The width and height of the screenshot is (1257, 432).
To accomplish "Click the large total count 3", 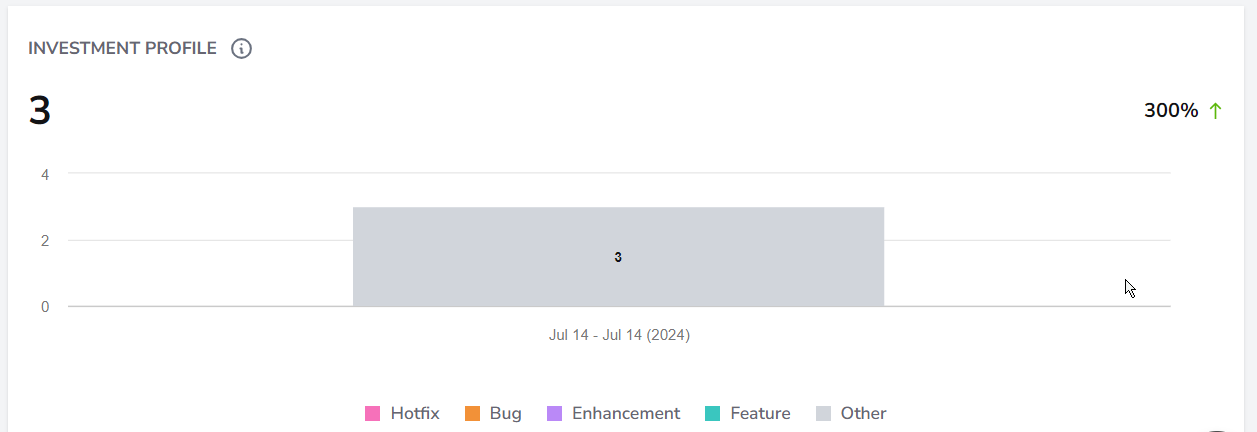I will click(x=39, y=111).
